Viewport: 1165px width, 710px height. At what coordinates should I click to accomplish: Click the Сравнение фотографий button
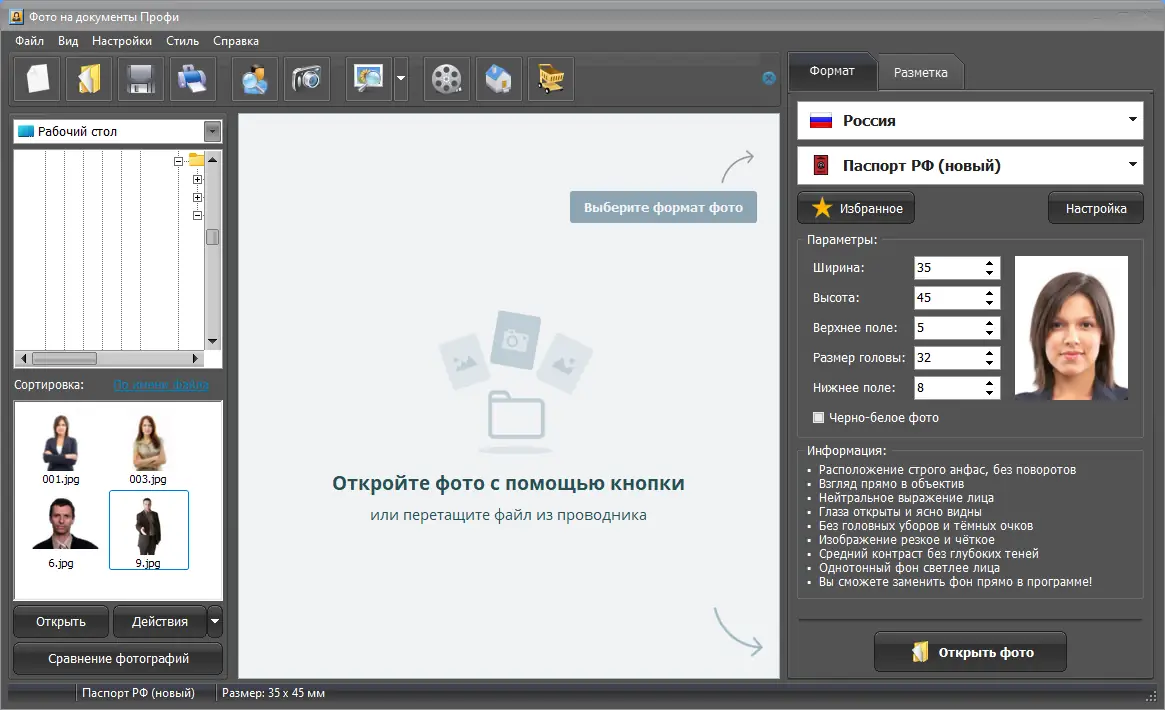117,659
